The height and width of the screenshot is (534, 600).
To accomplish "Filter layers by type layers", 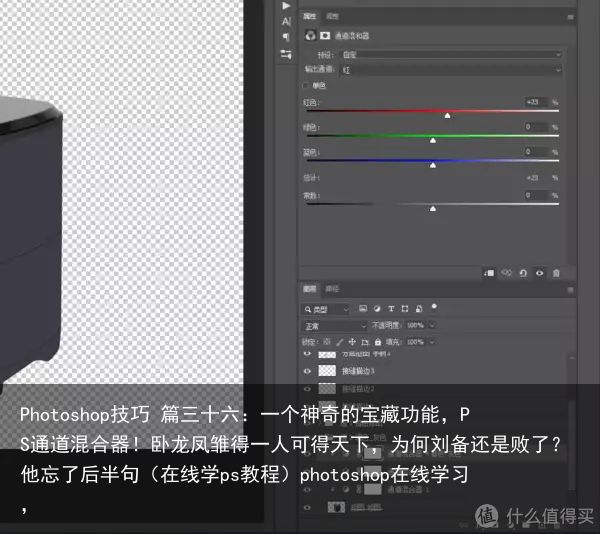I will (x=391, y=308).
